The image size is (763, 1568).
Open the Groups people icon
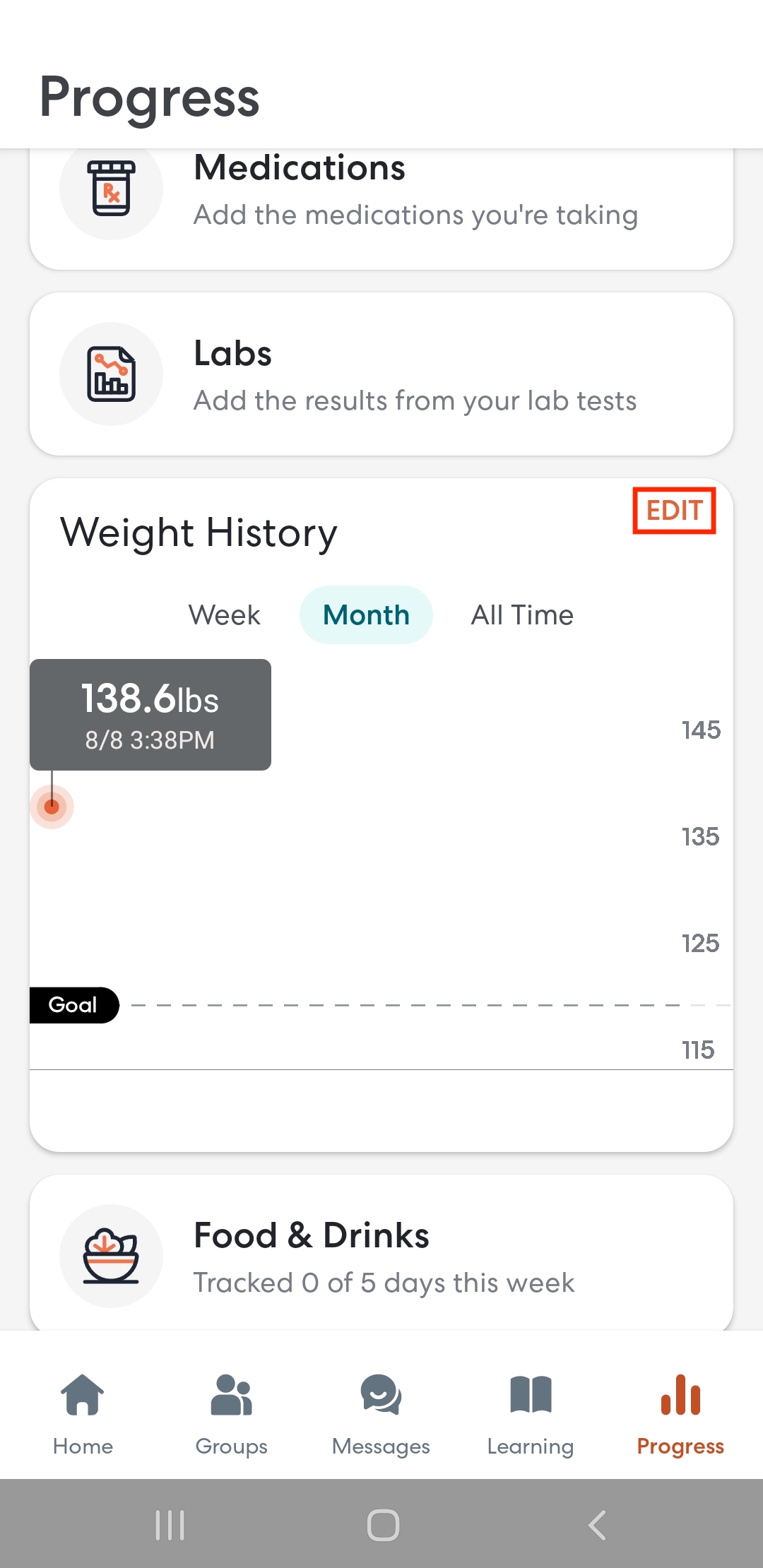232,1395
